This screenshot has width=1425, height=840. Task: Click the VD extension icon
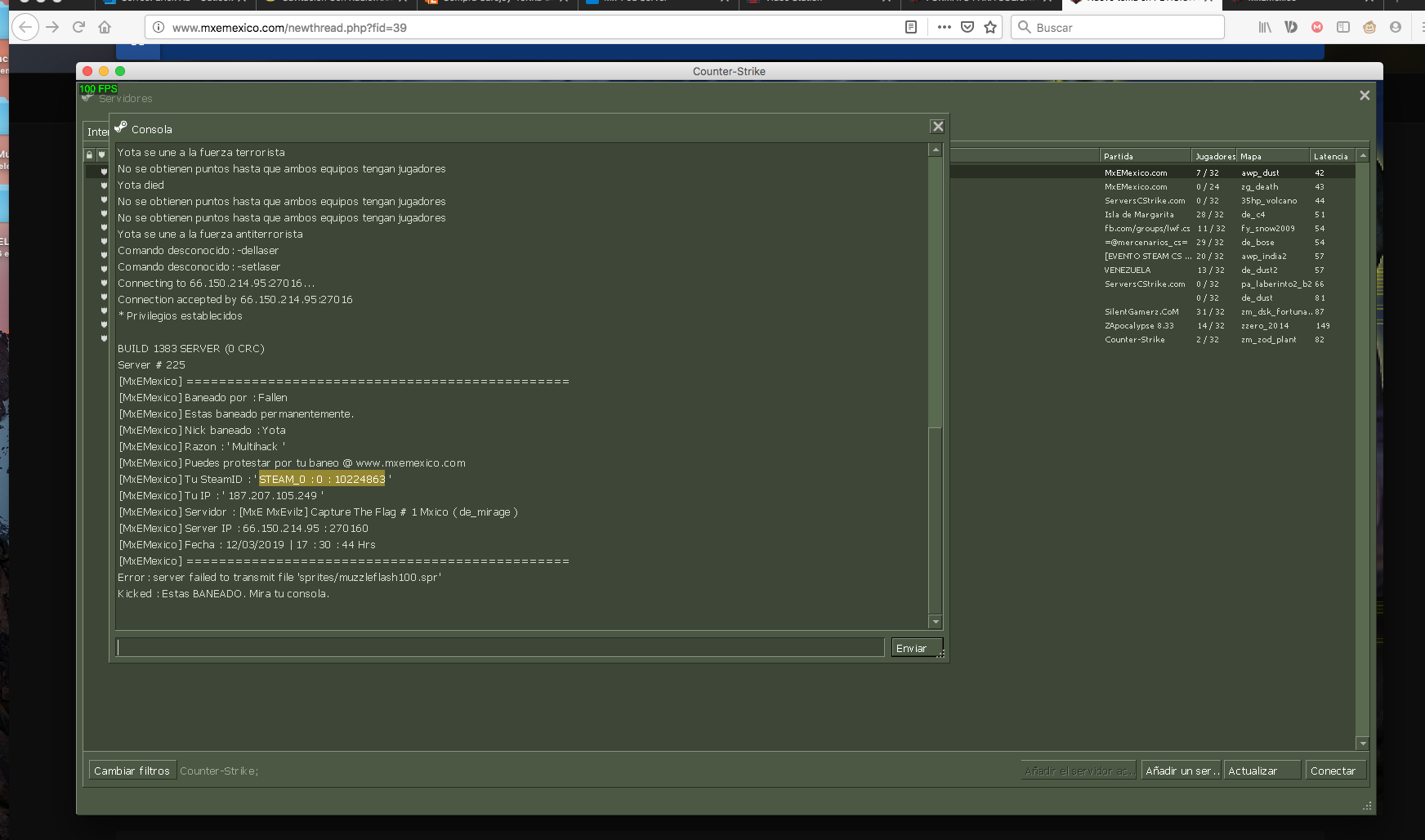(x=1291, y=27)
